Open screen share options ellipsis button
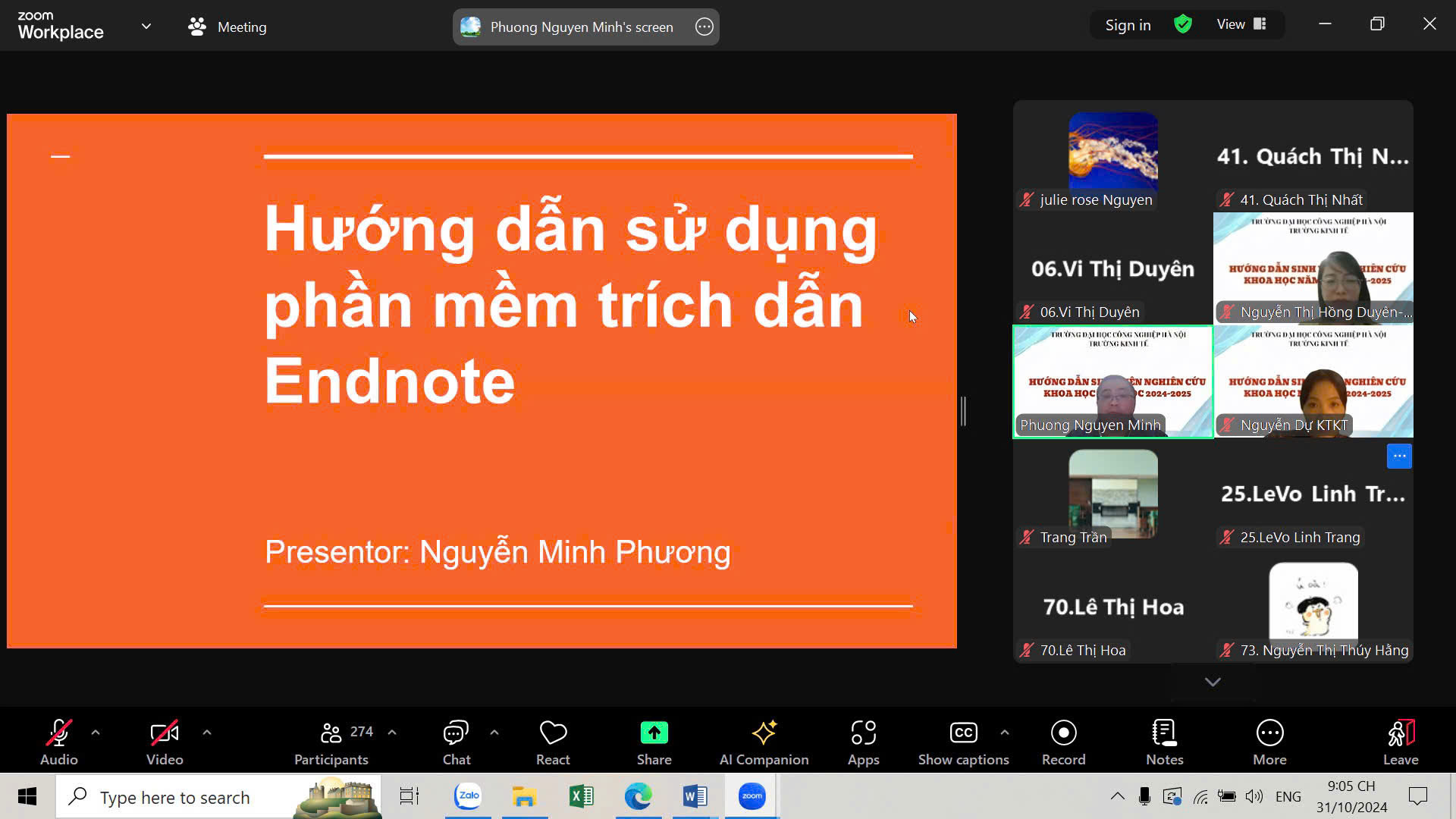1456x819 pixels. 704,27
